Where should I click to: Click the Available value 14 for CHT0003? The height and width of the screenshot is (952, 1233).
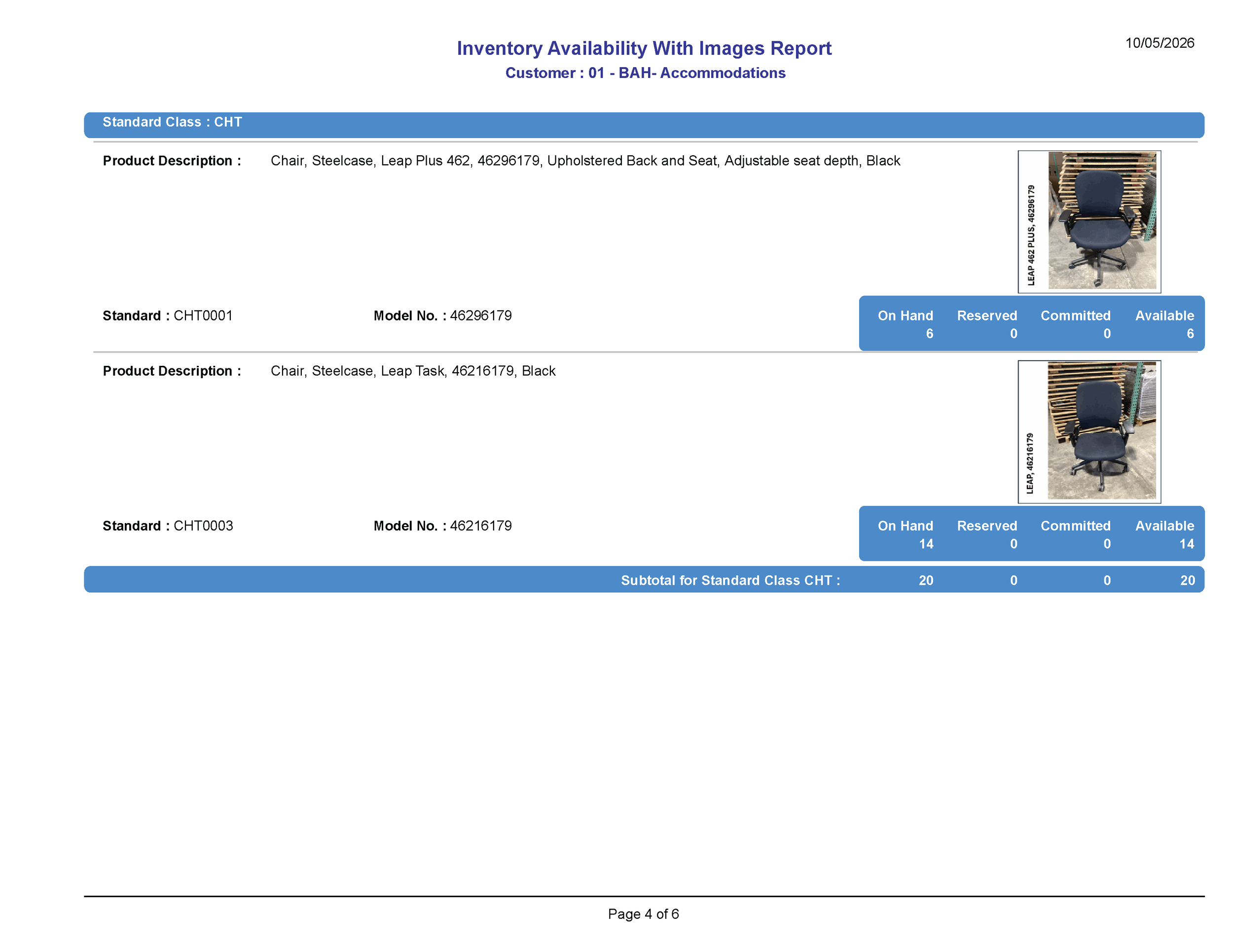click(x=1187, y=544)
